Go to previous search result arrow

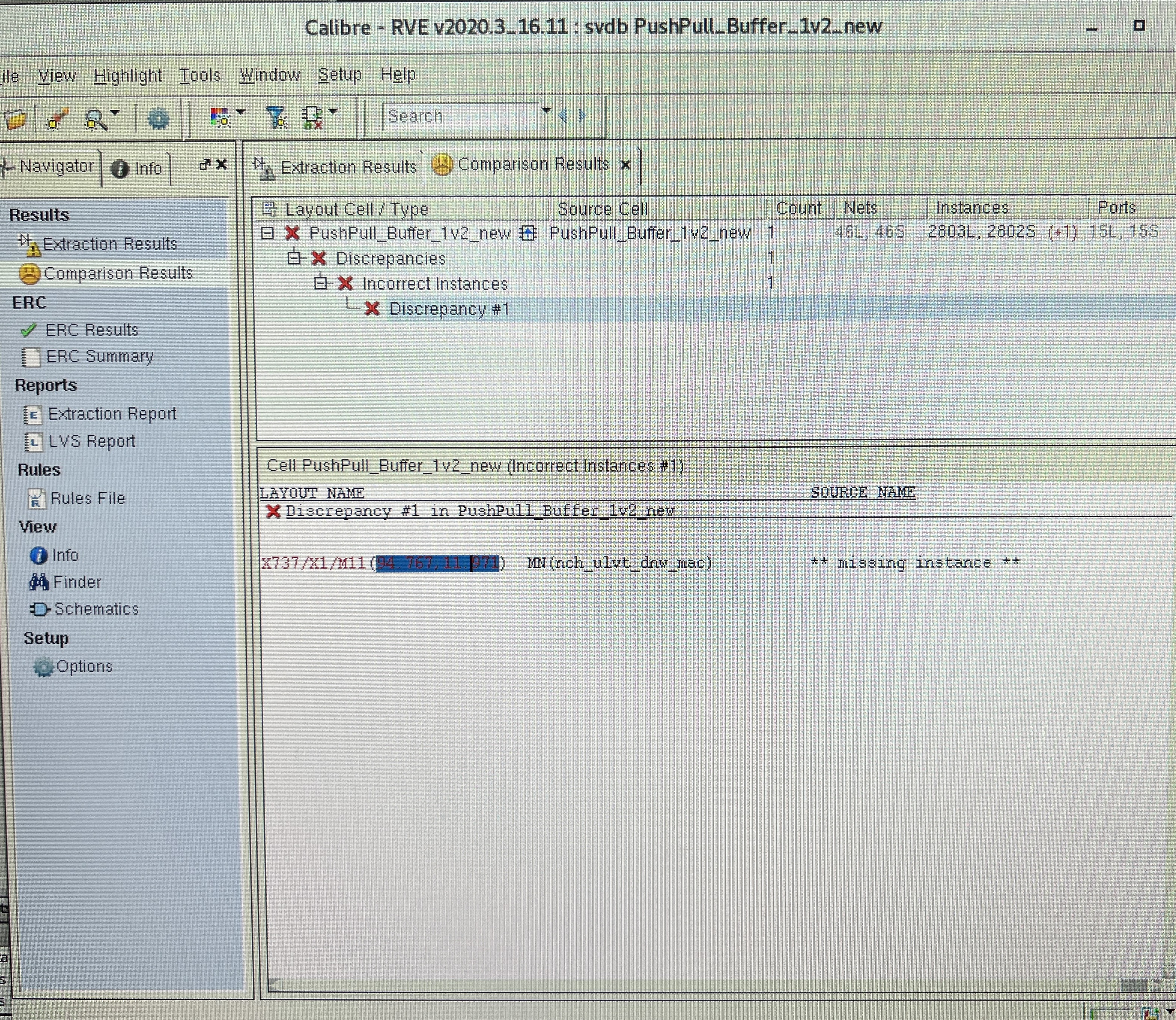tap(563, 116)
